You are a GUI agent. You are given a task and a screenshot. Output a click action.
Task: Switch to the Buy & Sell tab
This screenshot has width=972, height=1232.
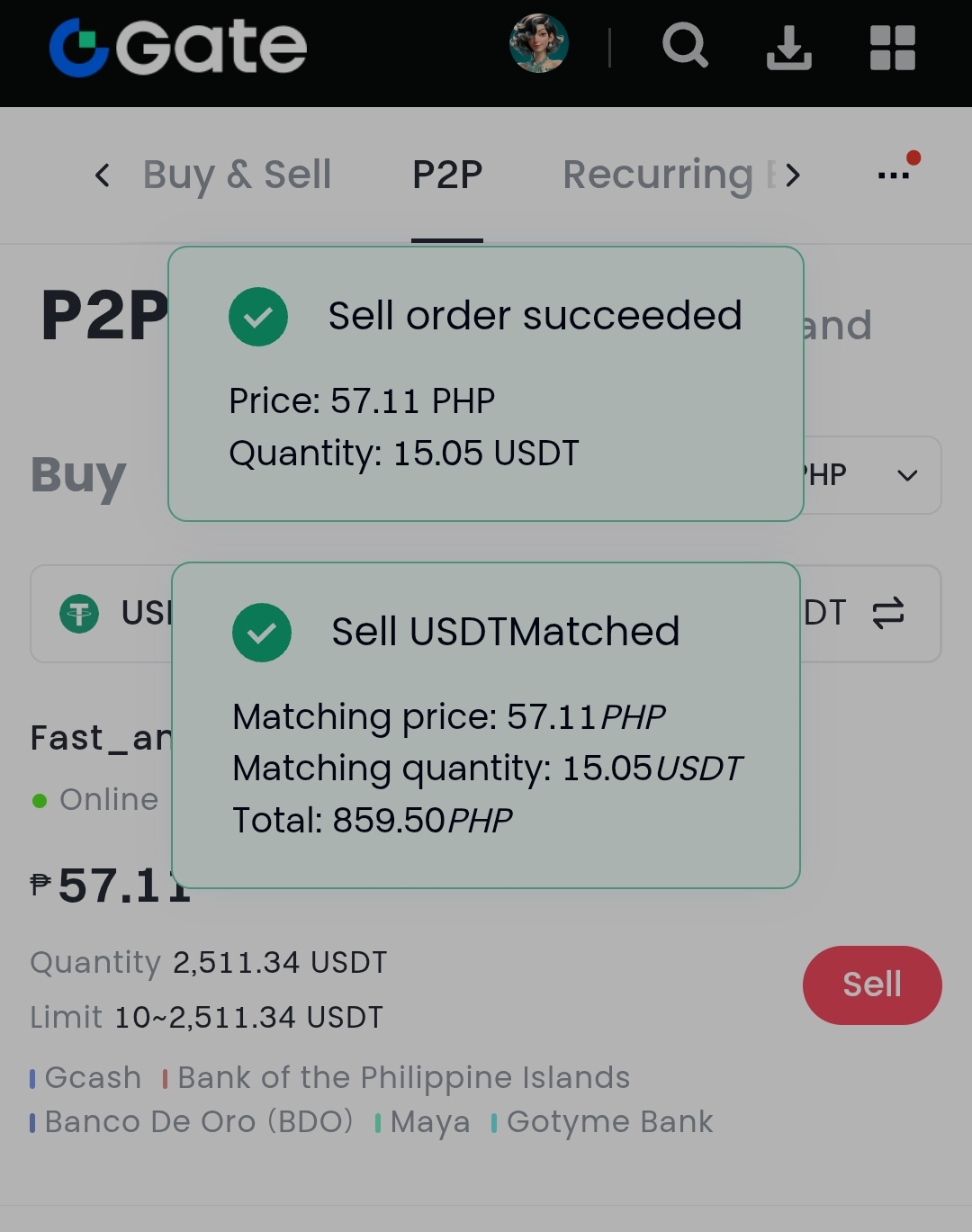[x=238, y=175]
